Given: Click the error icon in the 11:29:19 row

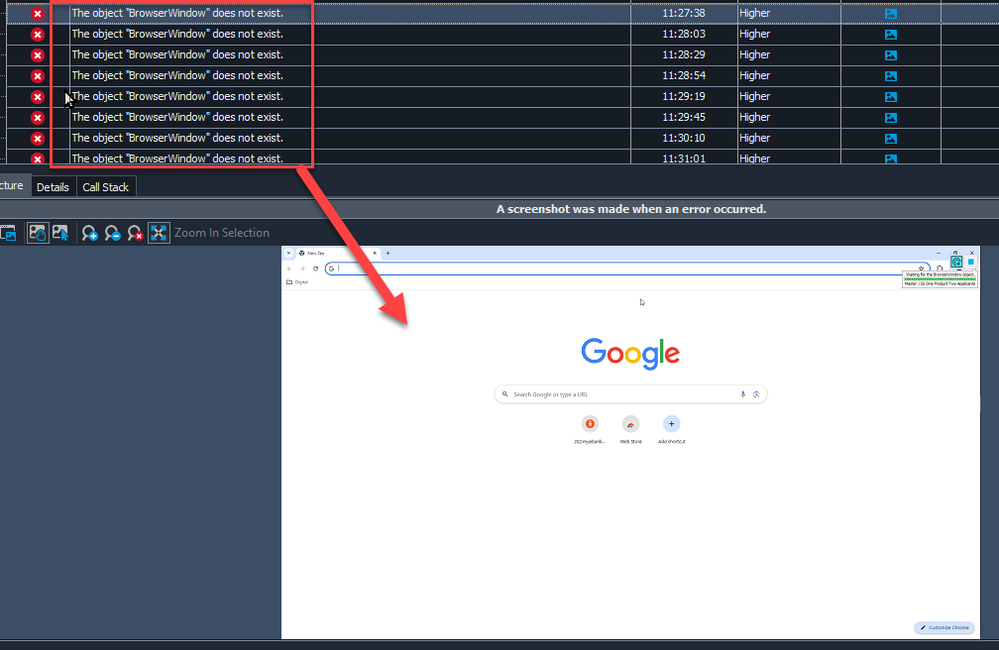Looking at the screenshot, I should coord(38,97).
